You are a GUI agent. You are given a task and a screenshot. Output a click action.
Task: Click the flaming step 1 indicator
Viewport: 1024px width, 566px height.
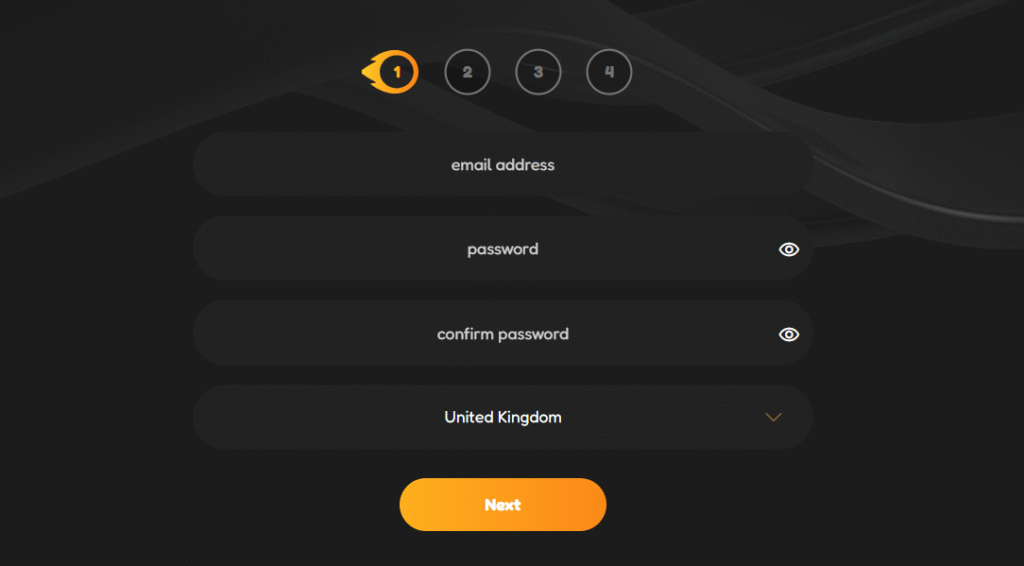(x=396, y=72)
